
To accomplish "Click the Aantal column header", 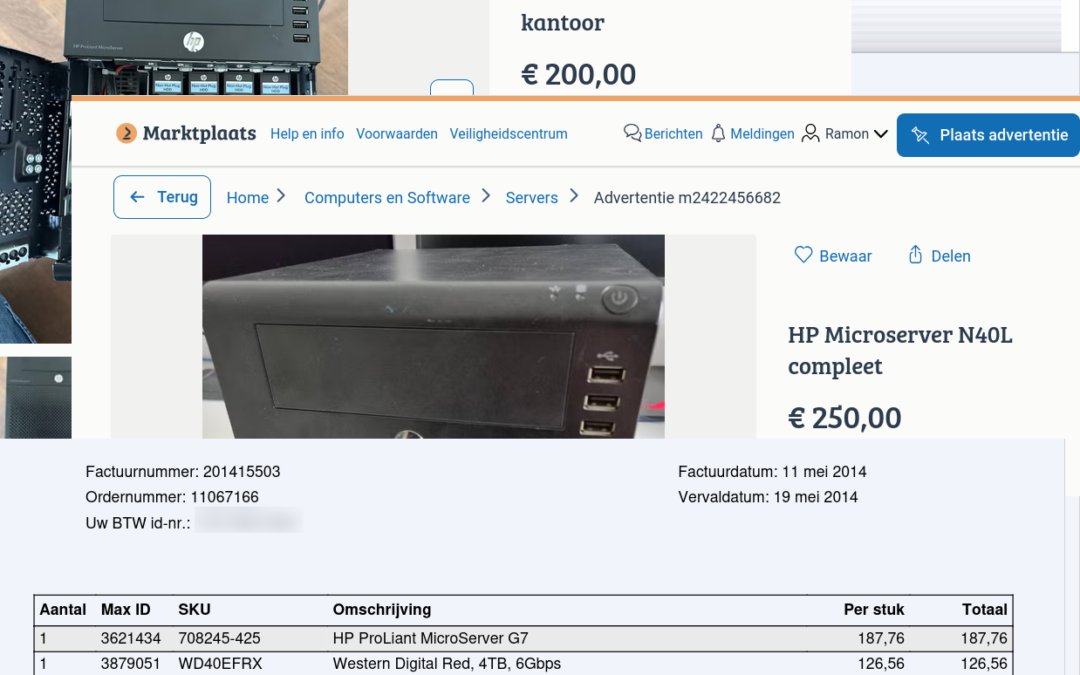I will click(x=63, y=610).
